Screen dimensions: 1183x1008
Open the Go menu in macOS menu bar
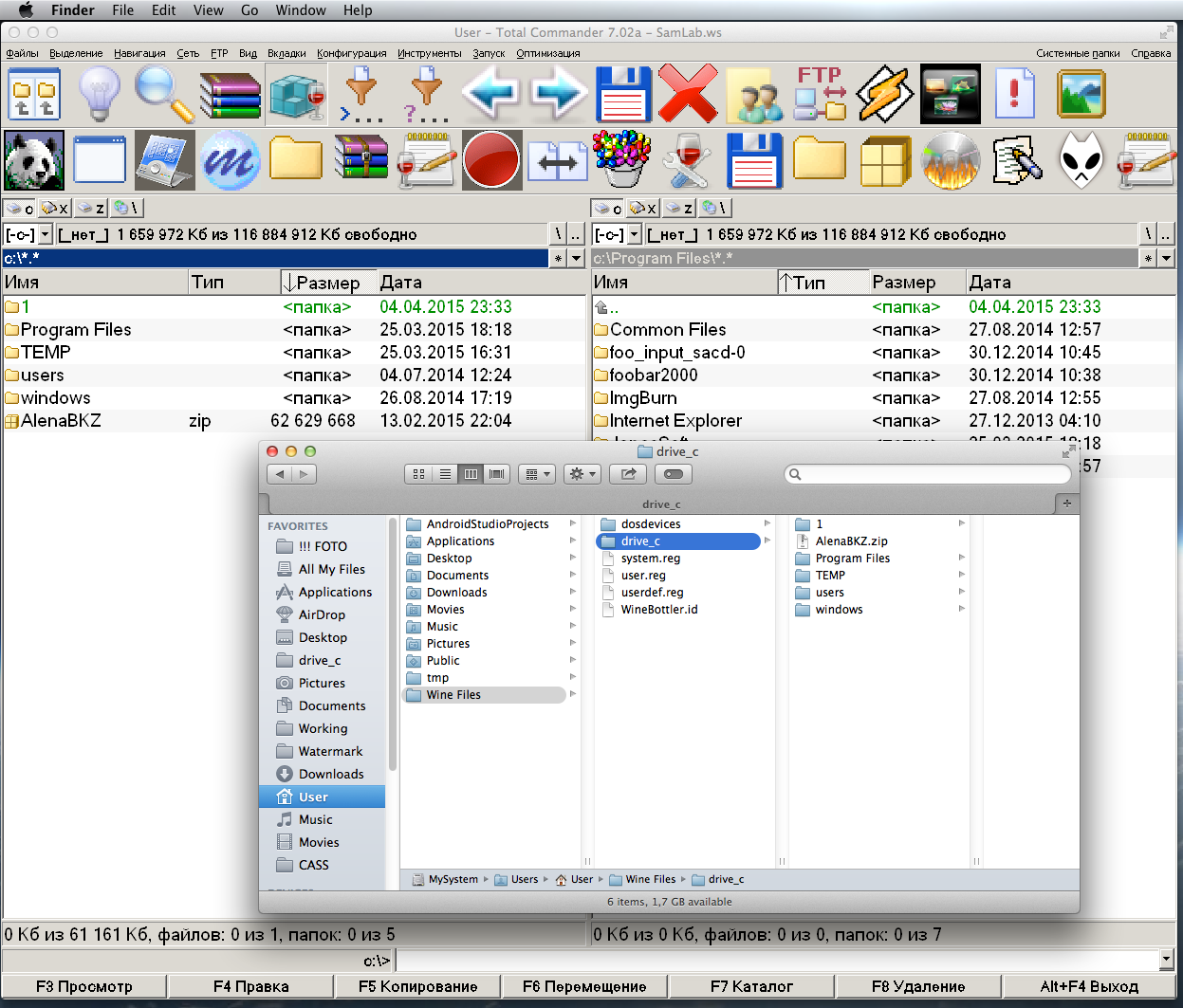[x=250, y=10]
